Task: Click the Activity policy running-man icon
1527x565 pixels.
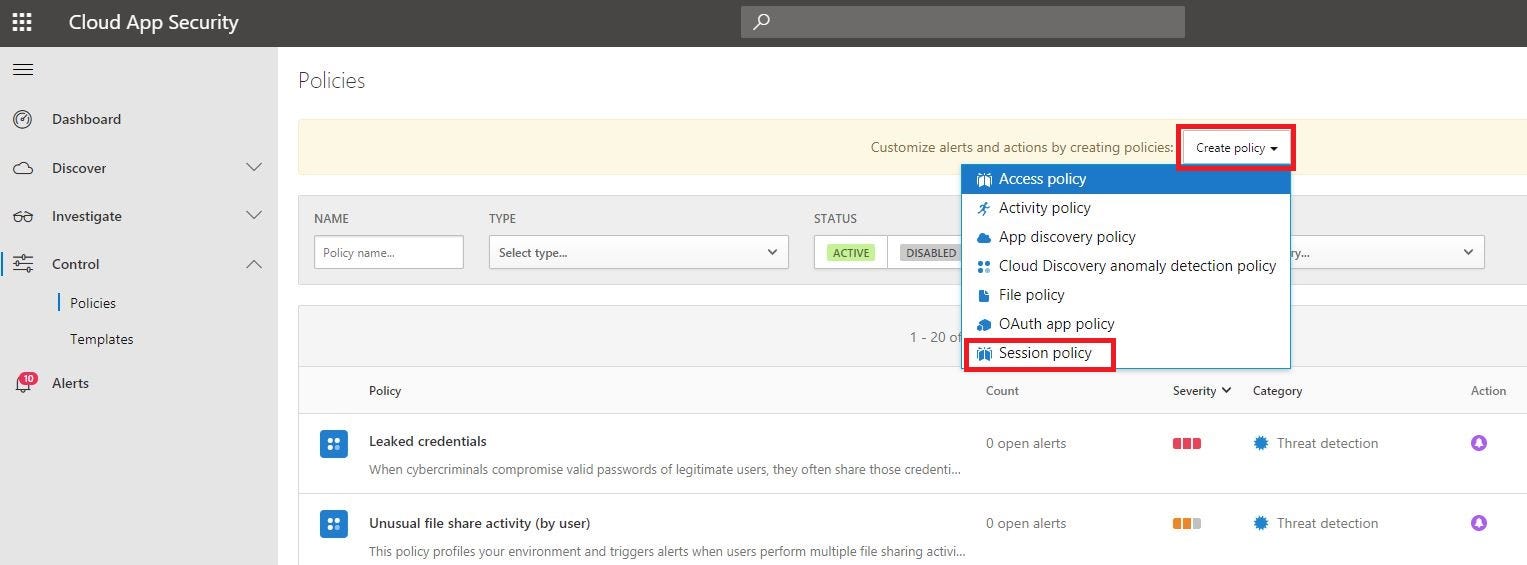Action: click(x=984, y=208)
